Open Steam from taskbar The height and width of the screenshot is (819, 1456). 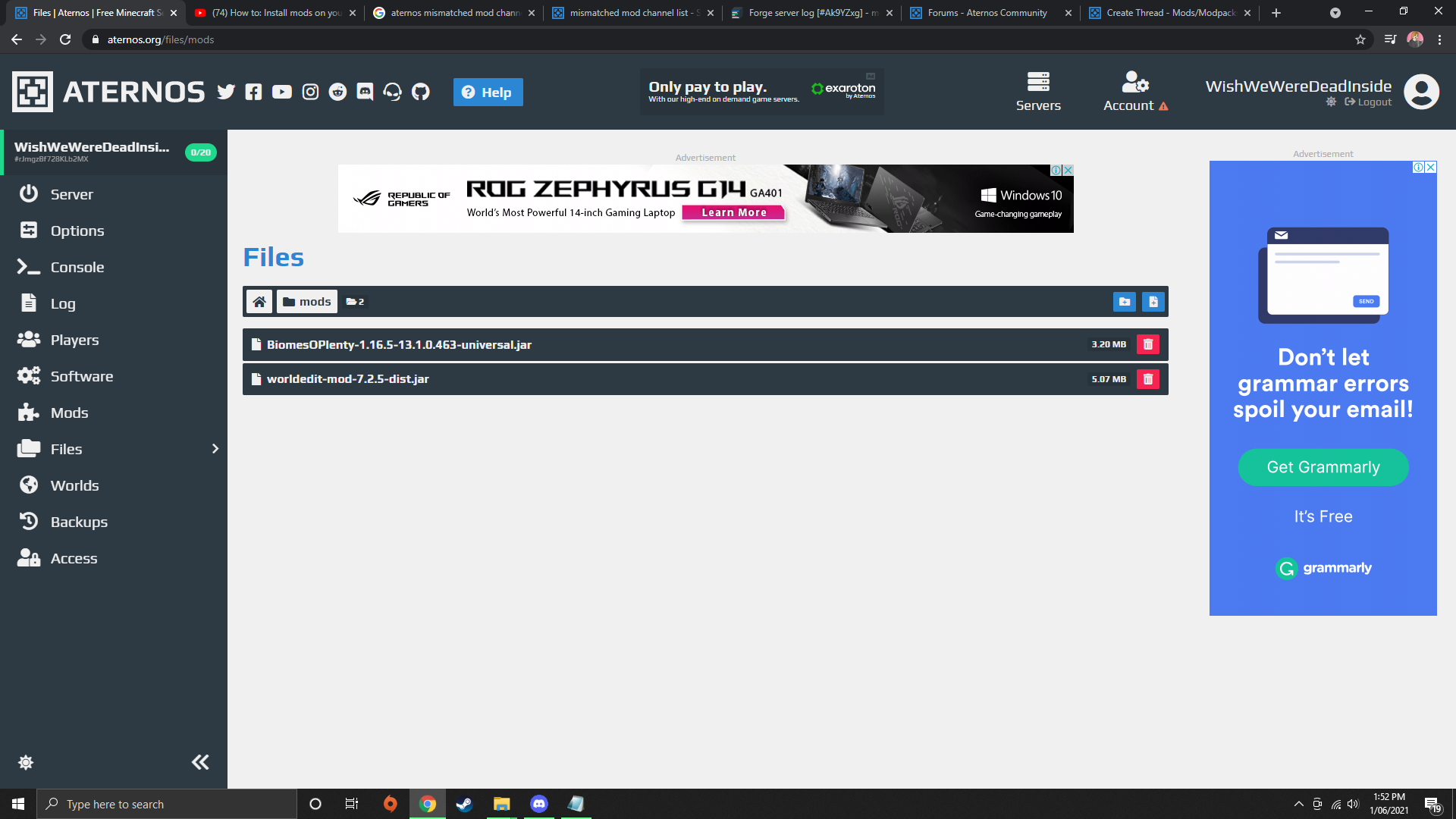pos(464,804)
